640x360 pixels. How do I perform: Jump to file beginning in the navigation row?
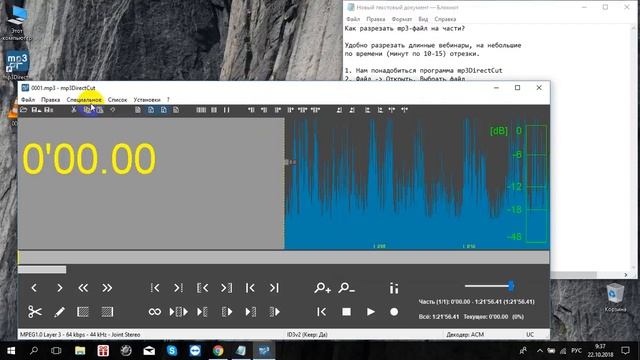(250, 288)
